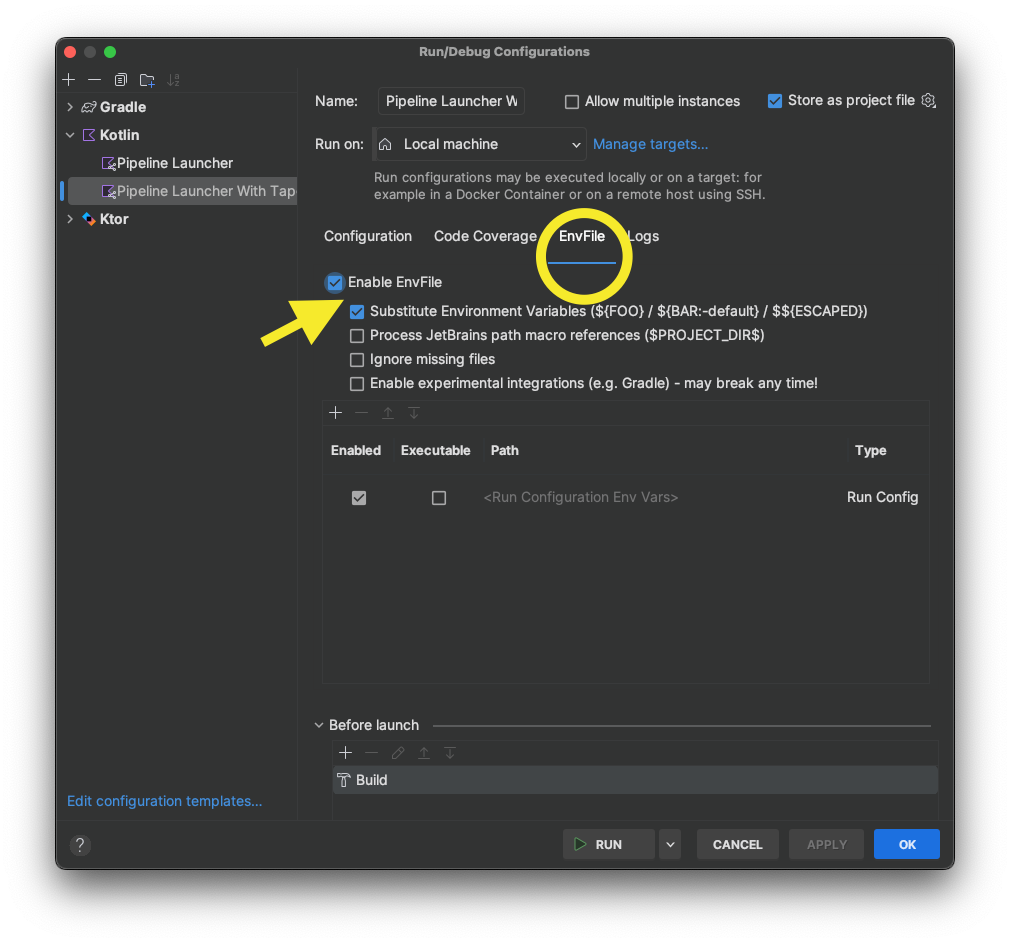Open the Run button dropdown arrow
The image size is (1010, 943).
670,844
